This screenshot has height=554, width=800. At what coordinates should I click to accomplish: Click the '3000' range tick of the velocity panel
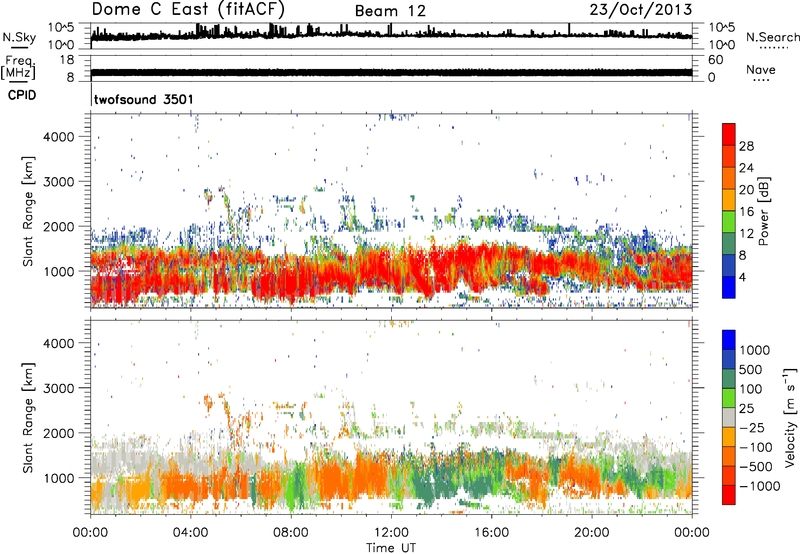point(59,388)
